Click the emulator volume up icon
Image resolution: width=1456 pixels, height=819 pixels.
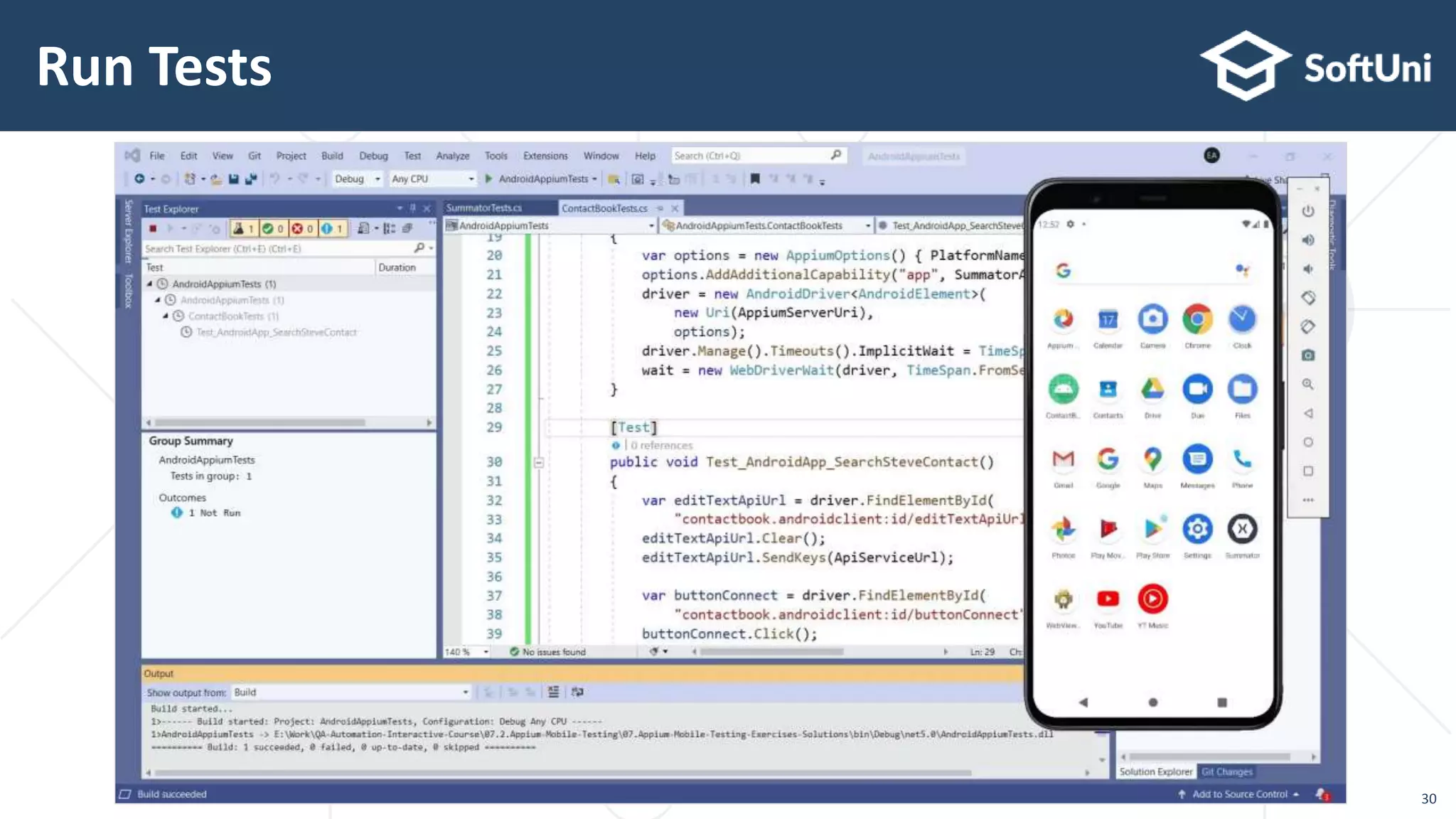pyautogui.click(x=1308, y=240)
